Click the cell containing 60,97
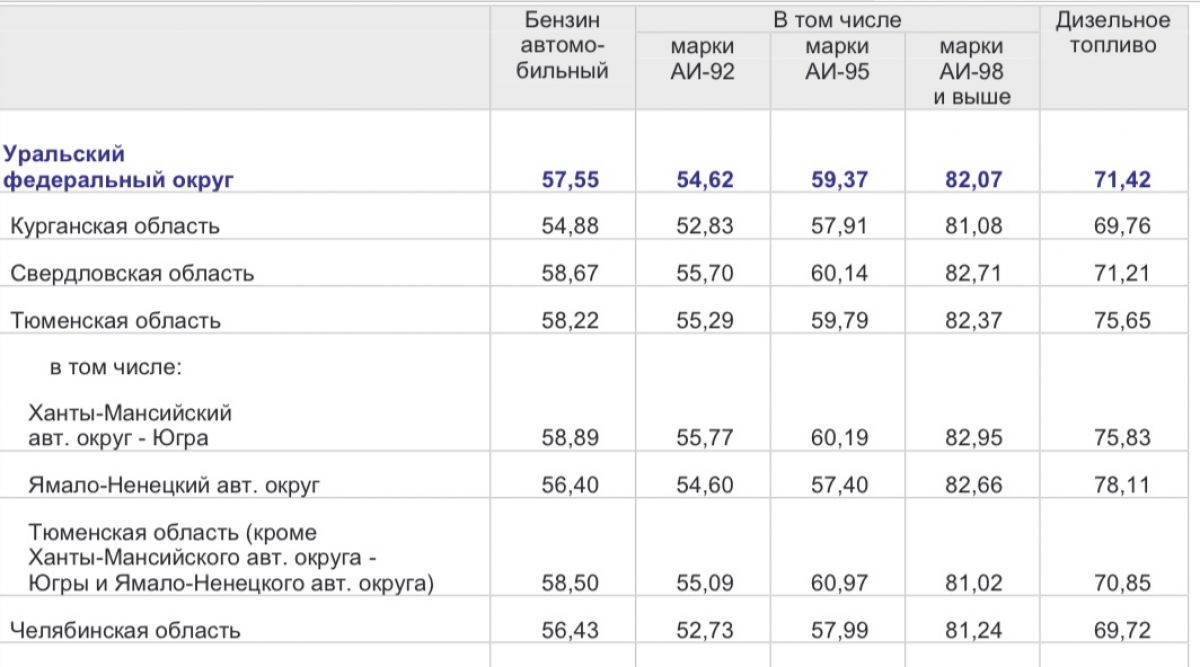Viewport: 1200px width, 667px height. tap(840, 583)
